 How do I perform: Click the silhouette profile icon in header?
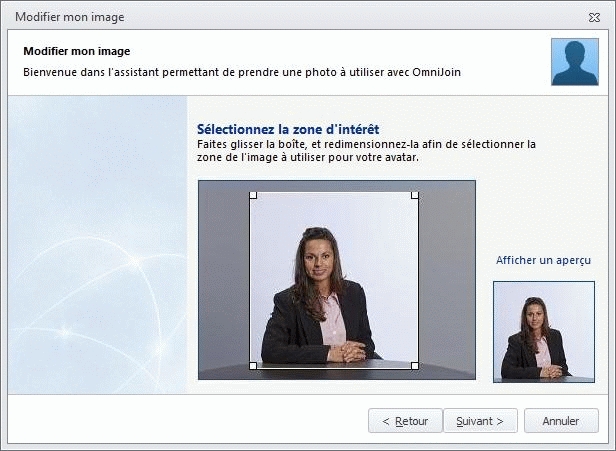[575, 62]
